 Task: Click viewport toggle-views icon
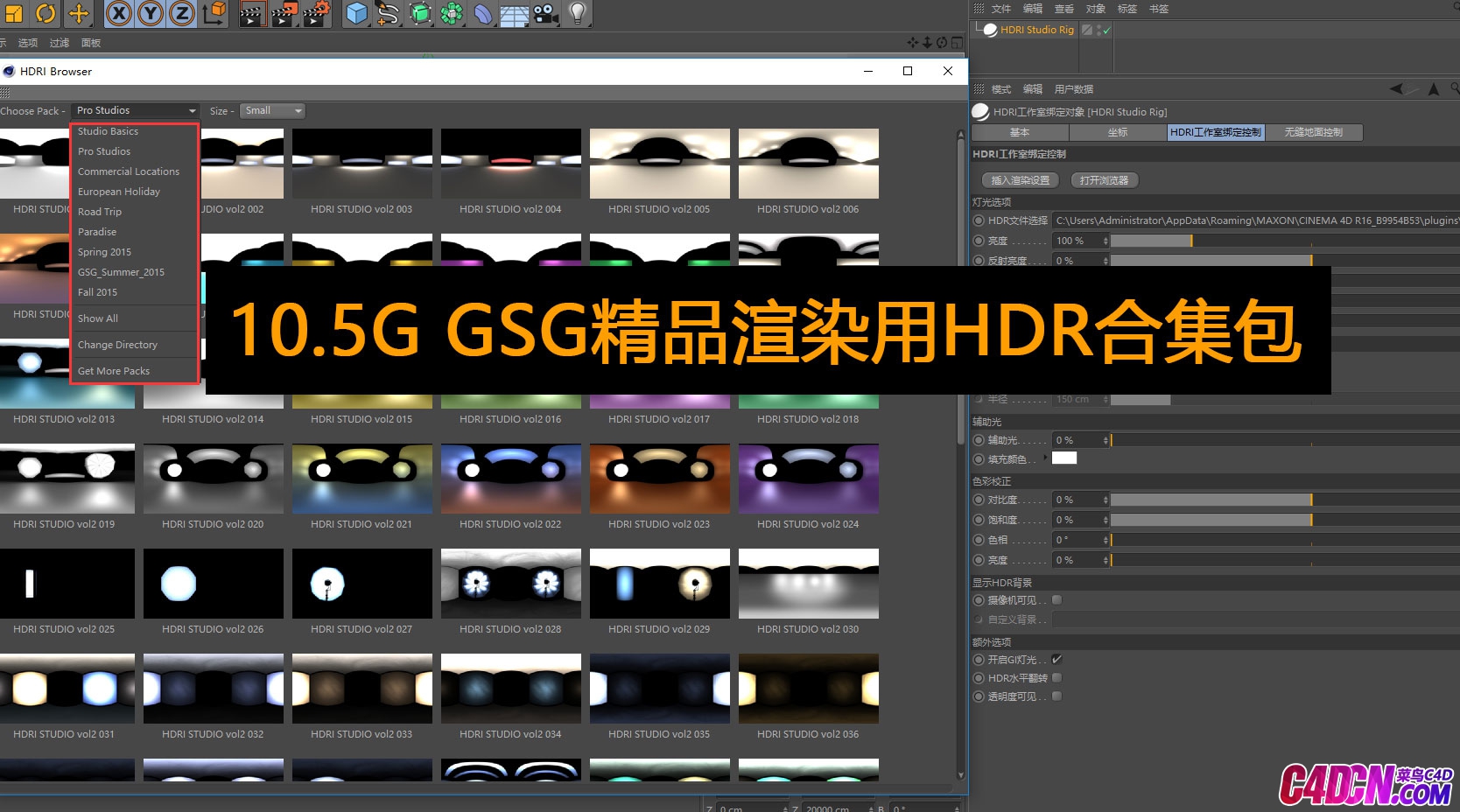(x=957, y=42)
